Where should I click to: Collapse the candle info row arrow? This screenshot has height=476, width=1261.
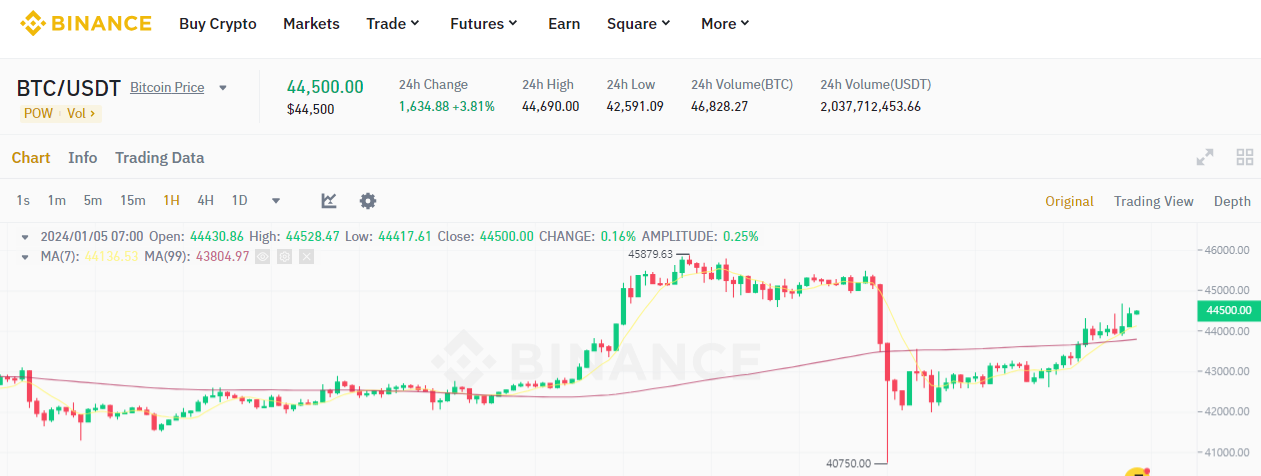point(25,237)
